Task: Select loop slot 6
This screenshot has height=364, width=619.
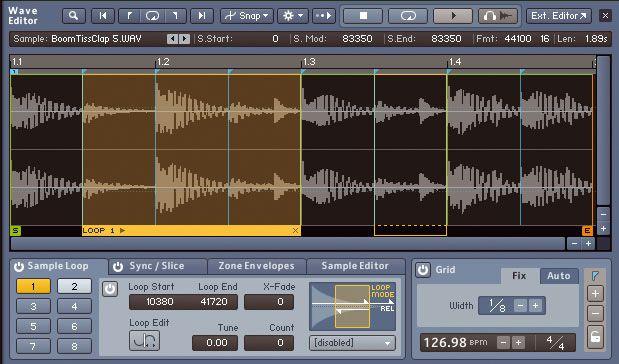Action: tap(74, 326)
